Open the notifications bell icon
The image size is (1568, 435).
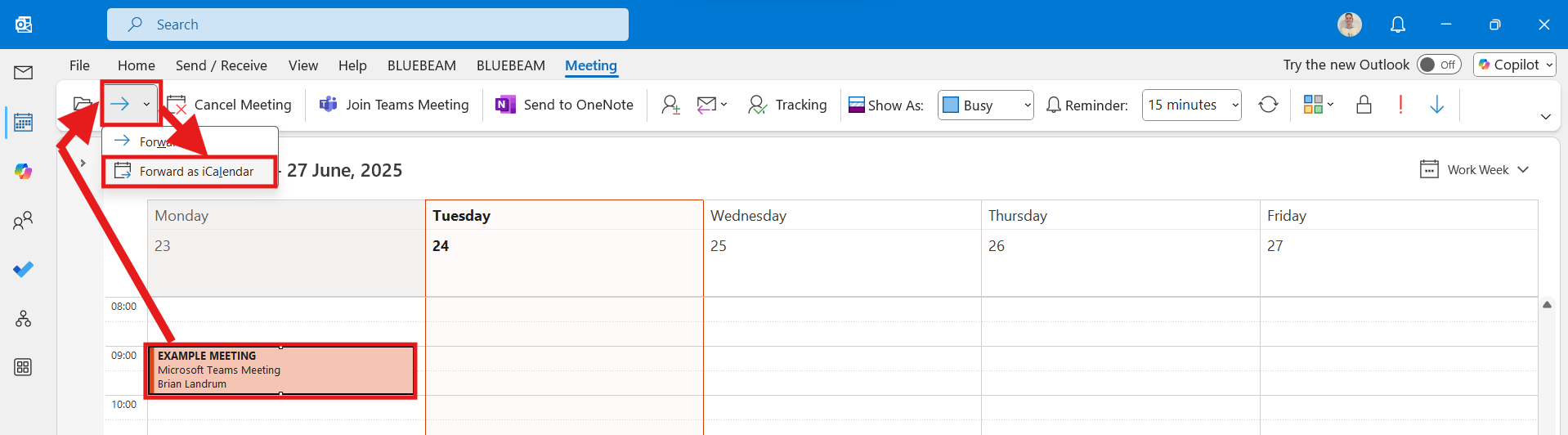coord(1398,25)
